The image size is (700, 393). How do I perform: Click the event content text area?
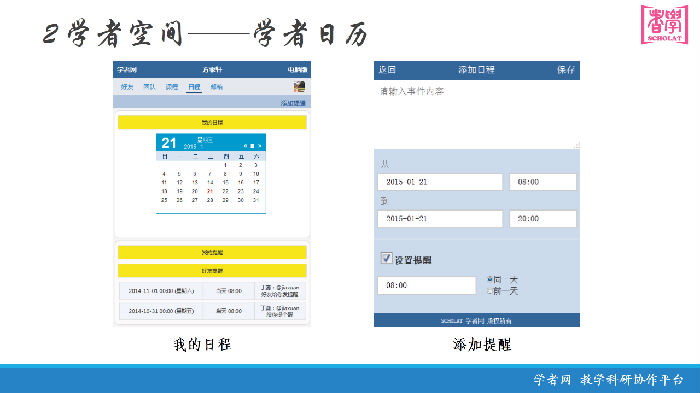point(477,114)
